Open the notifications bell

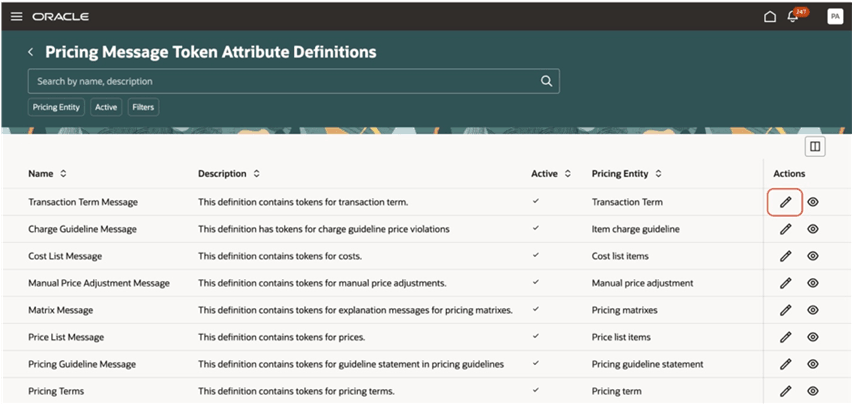coord(793,17)
